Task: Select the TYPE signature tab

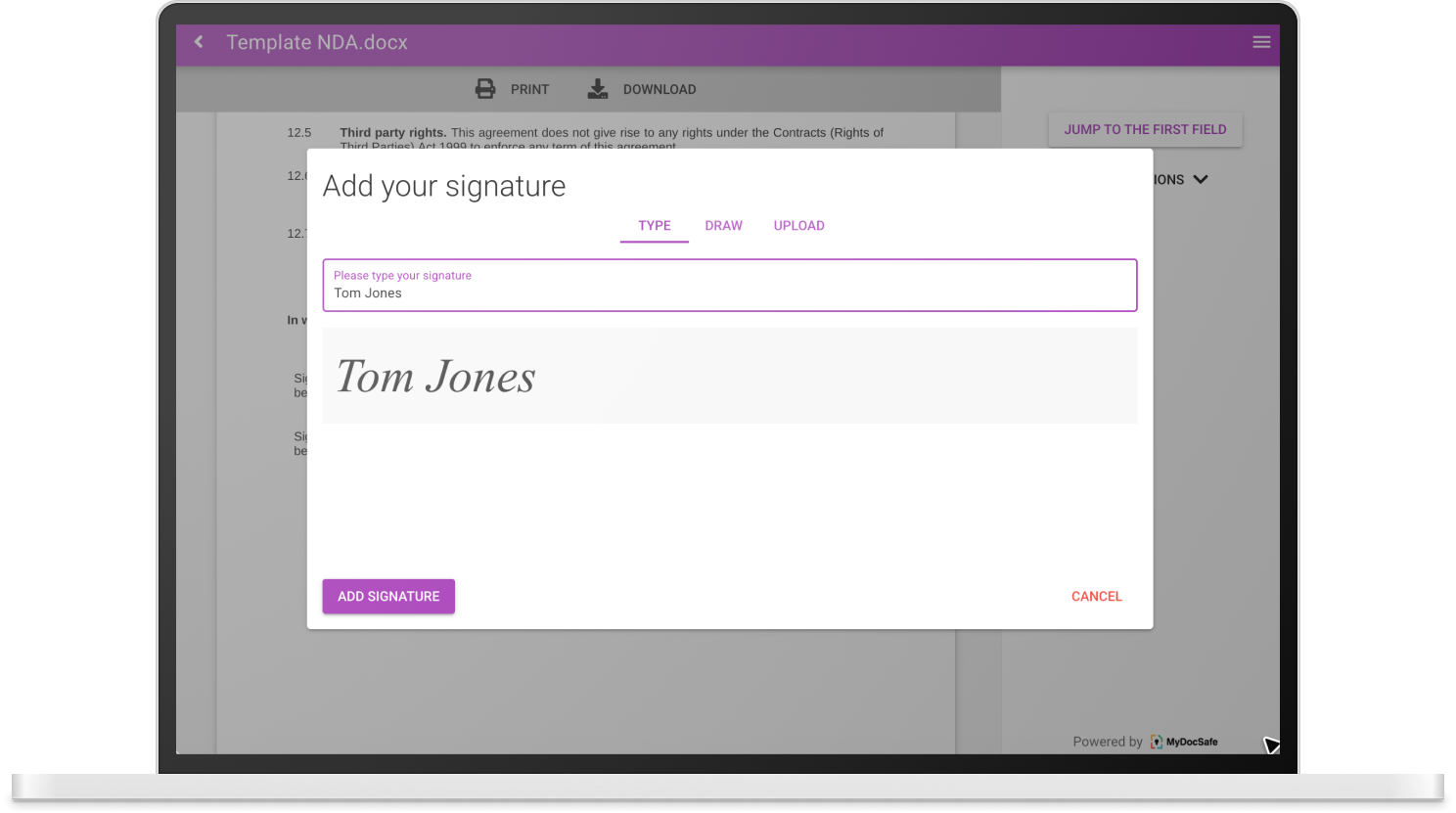Action: click(x=654, y=225)
